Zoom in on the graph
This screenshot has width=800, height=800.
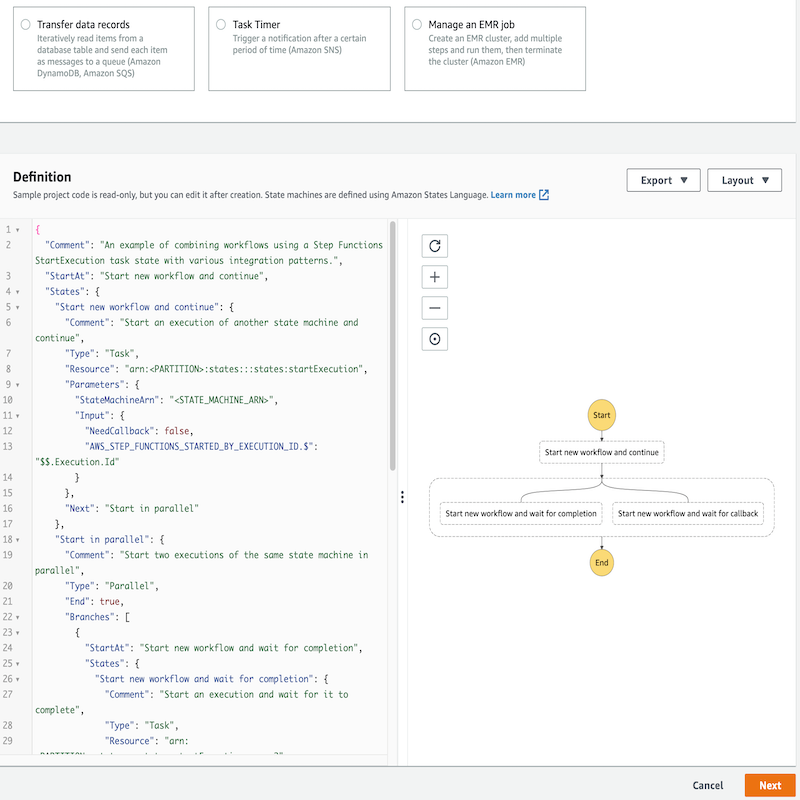click(x=435, y=277)
